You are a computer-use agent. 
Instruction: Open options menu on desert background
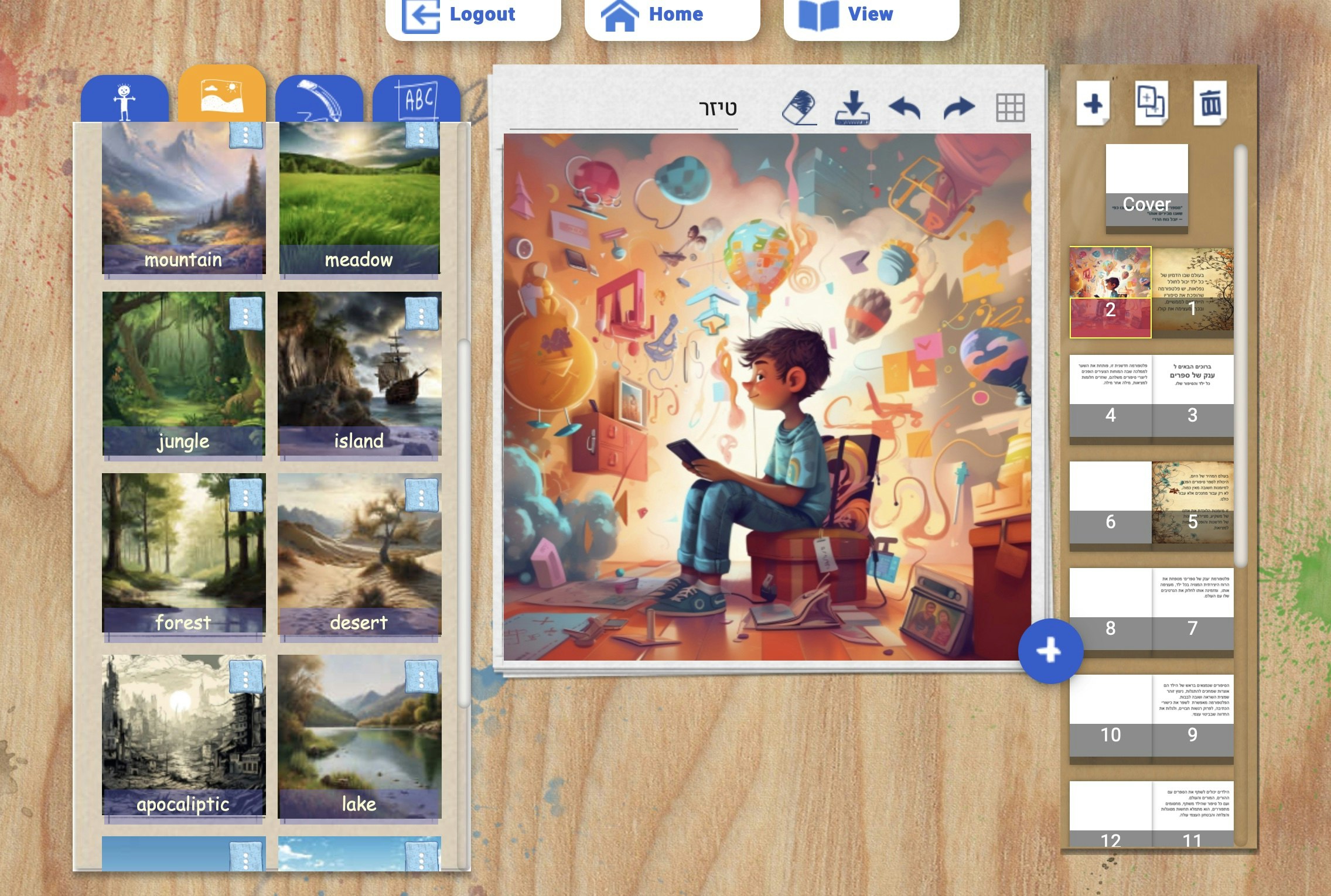tap(422, 496)
